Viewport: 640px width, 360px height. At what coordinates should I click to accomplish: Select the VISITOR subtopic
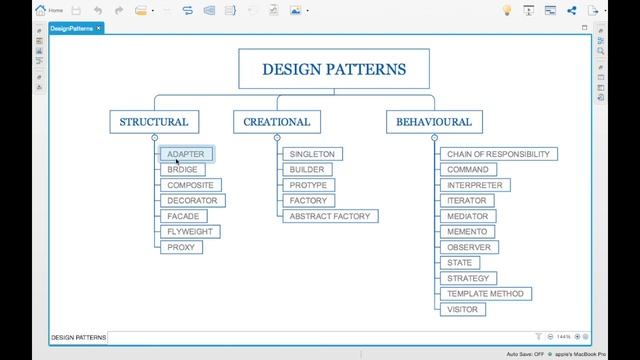point(462,309)
